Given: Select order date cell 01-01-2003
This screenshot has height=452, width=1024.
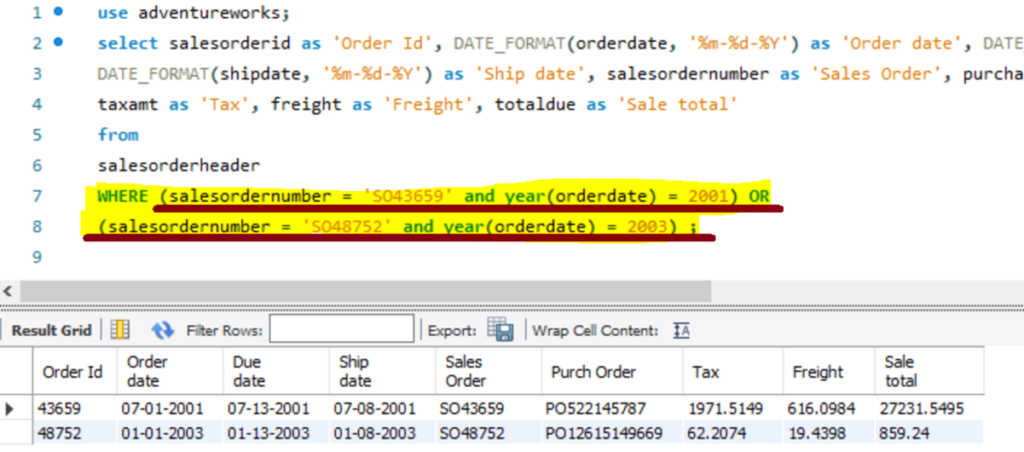Looking at the screenshot, I should pyautogui.click(x=170, y=432).
